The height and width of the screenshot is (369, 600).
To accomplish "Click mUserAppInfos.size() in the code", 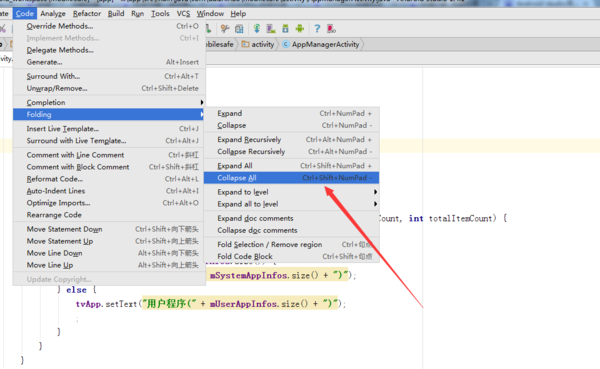I will [259, 304].
